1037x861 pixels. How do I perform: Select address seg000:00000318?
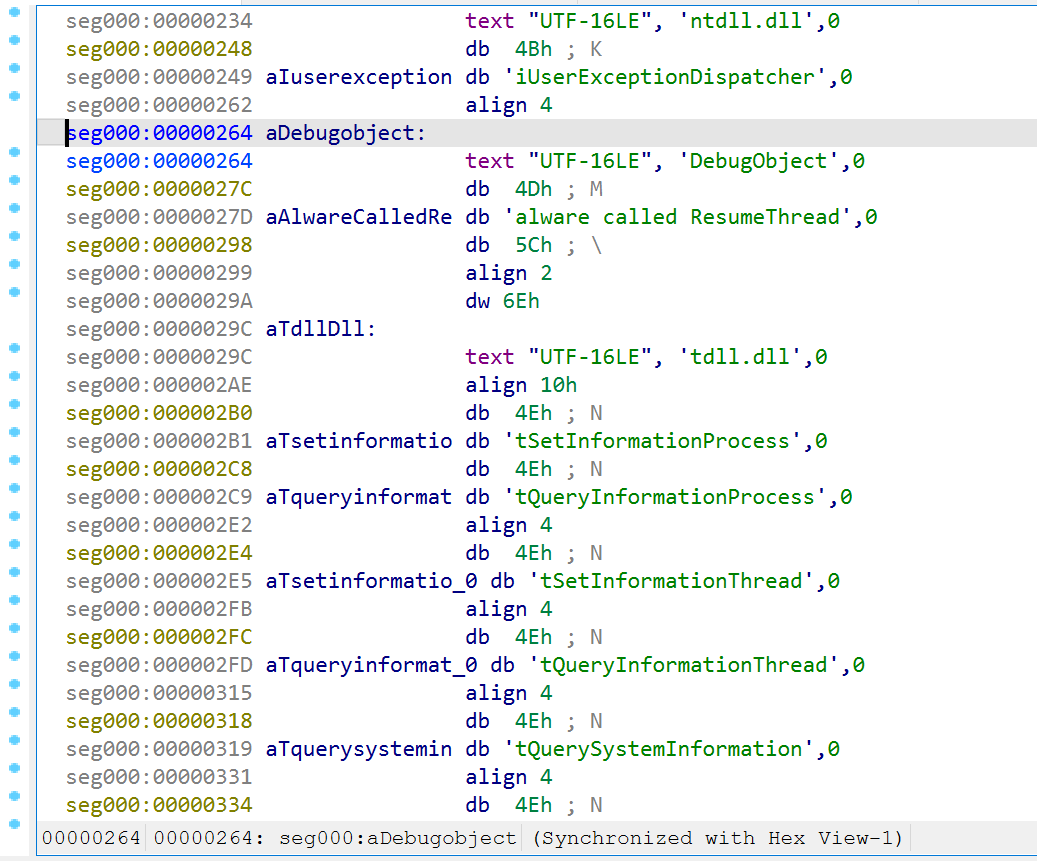159,721
